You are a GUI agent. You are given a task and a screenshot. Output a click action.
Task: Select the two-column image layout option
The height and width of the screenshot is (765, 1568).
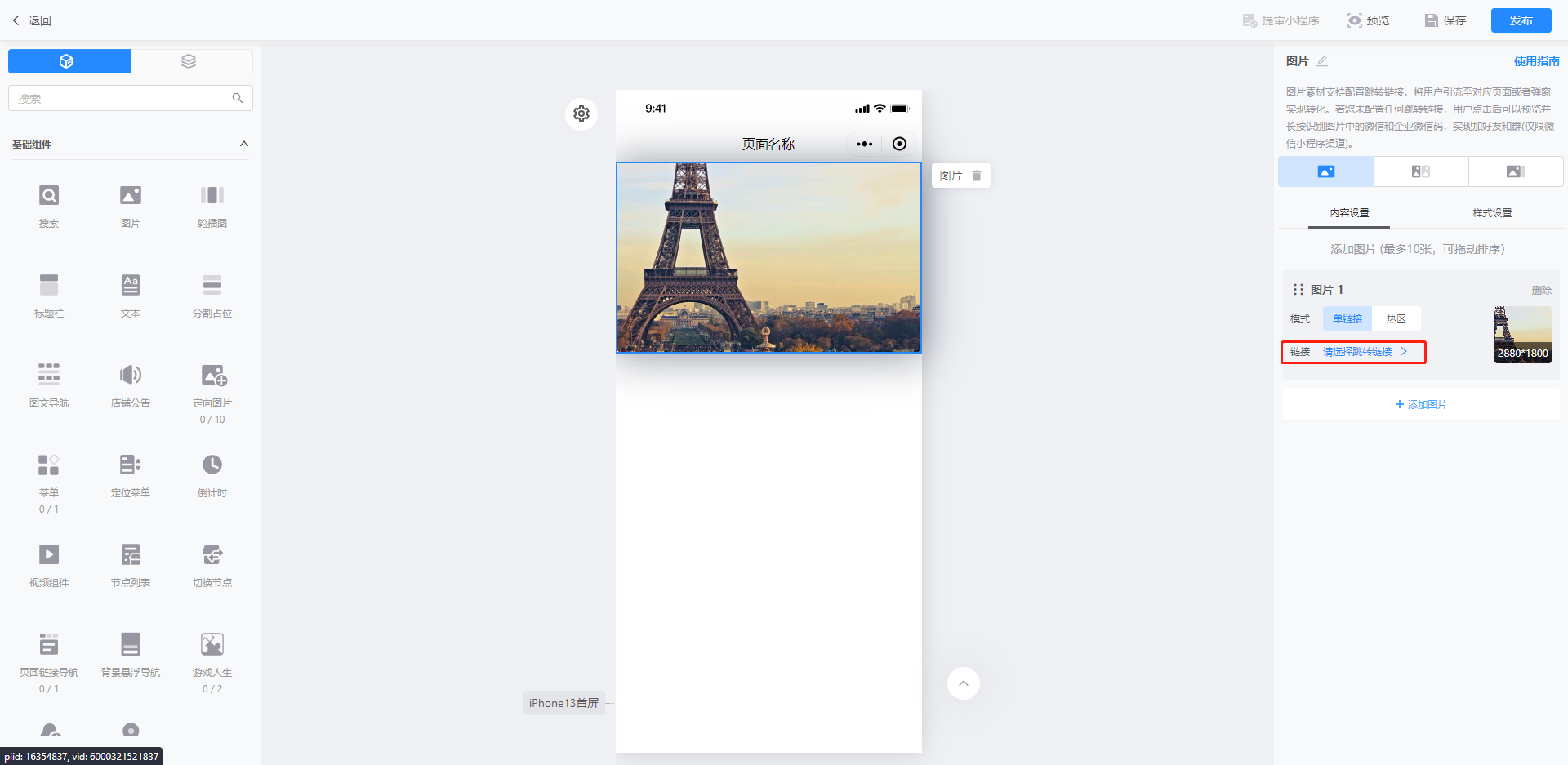(x=1421, y=171)
